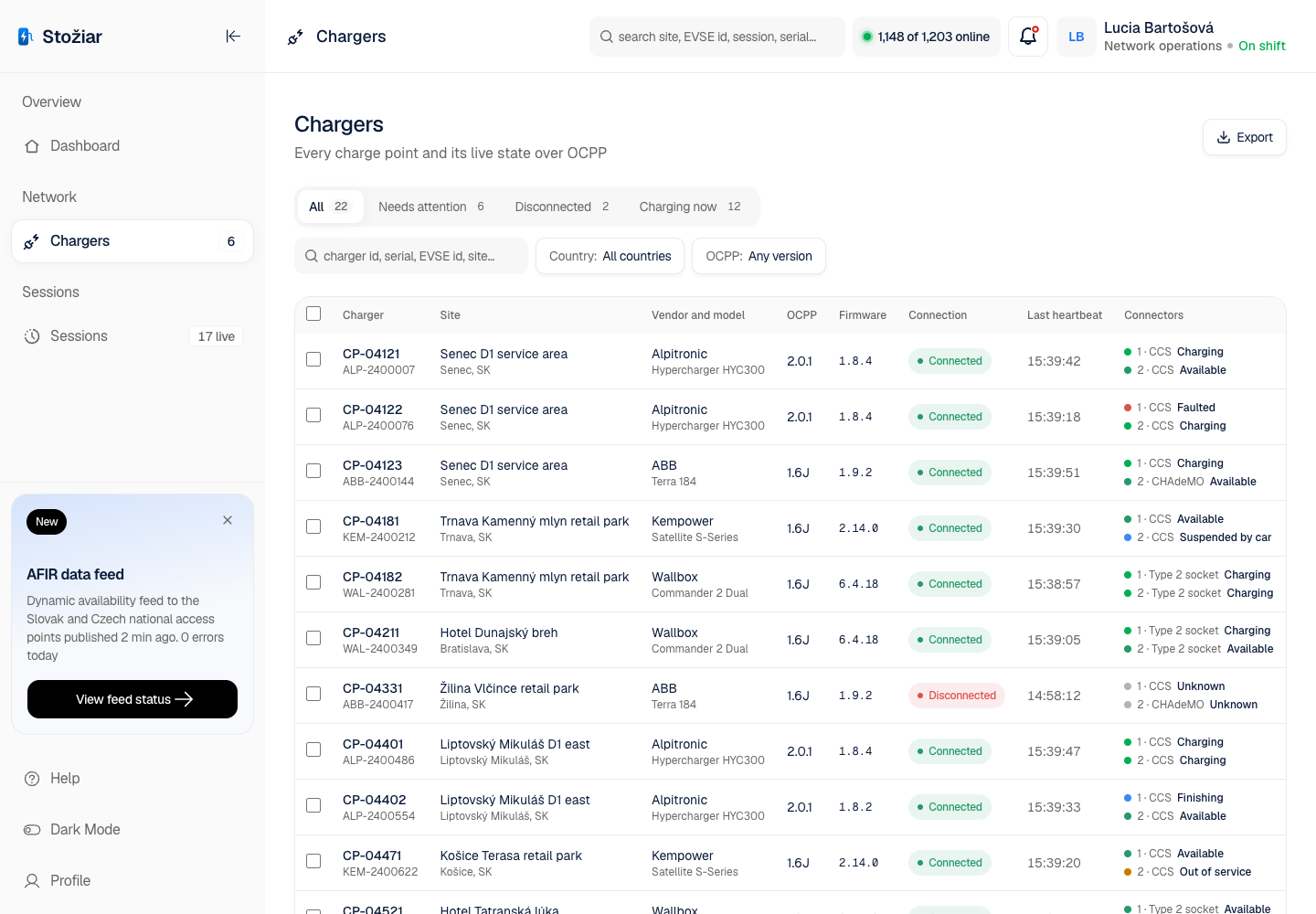Click the Chargers plug icon in sidebar
This screenshot has height=914, width=1316.
point(32,241)
